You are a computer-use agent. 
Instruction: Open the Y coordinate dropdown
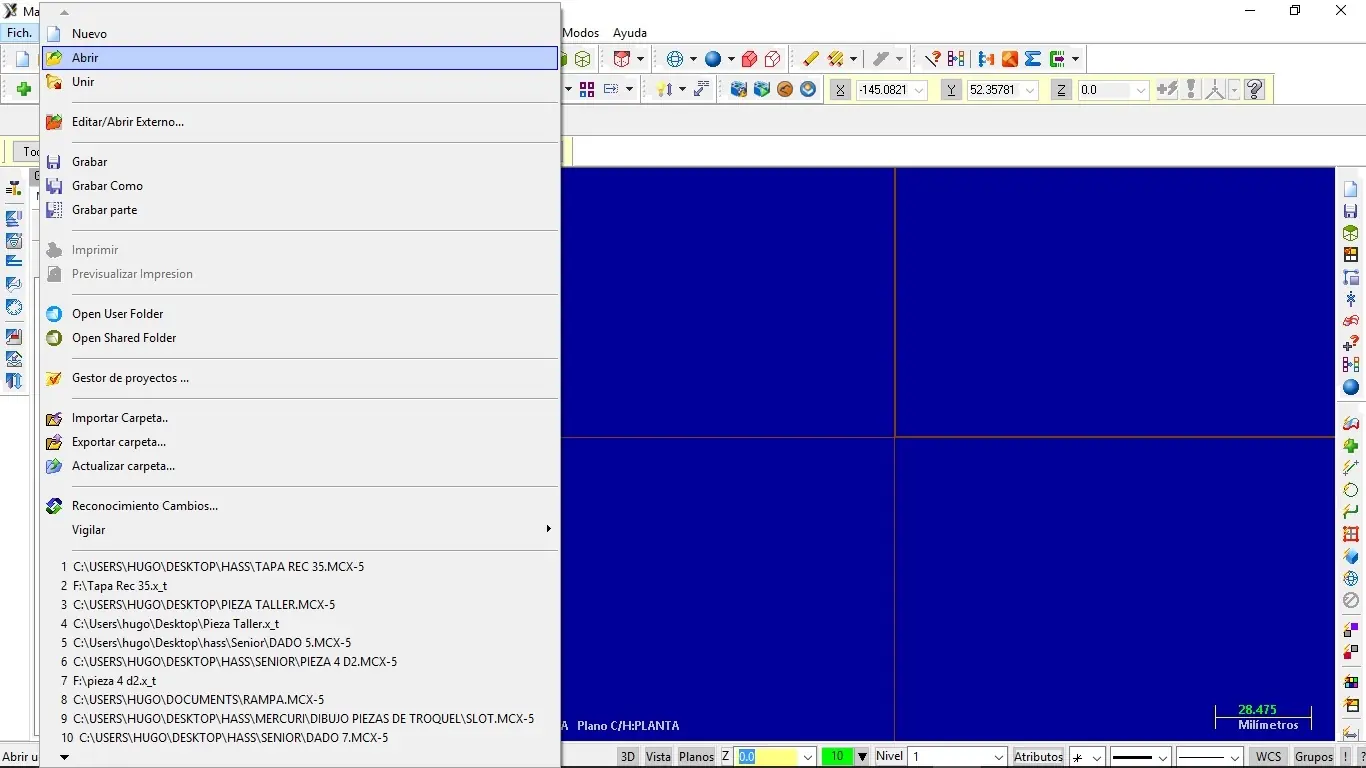1030,90
